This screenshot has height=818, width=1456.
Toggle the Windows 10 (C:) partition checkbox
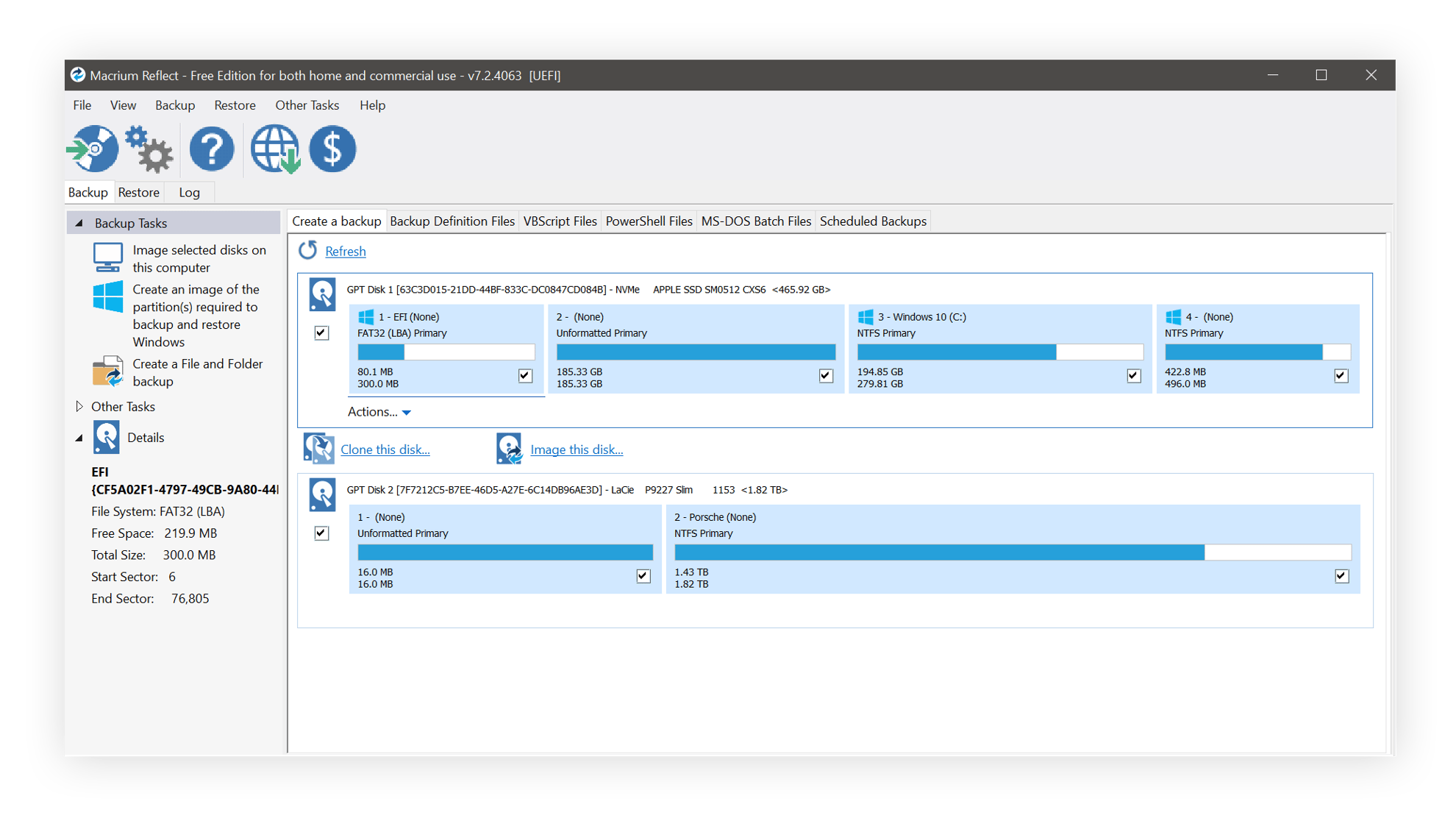point(1133,376)
